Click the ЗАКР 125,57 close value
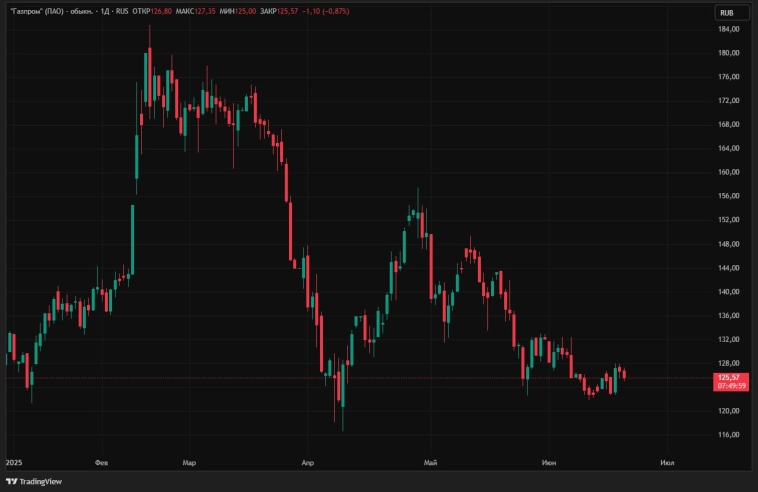The image size is (758, 492). pos(279,11)
